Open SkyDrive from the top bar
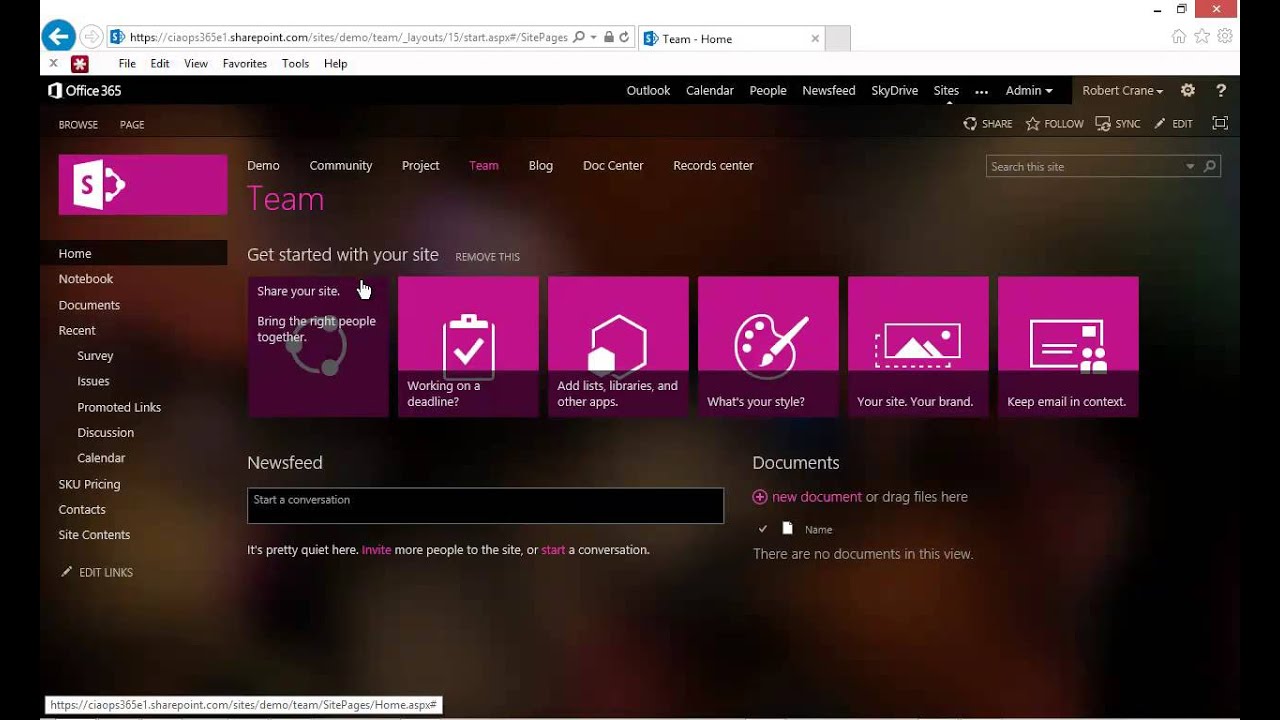Screen dimensions: 1280x720 click(x=894, y=90)
